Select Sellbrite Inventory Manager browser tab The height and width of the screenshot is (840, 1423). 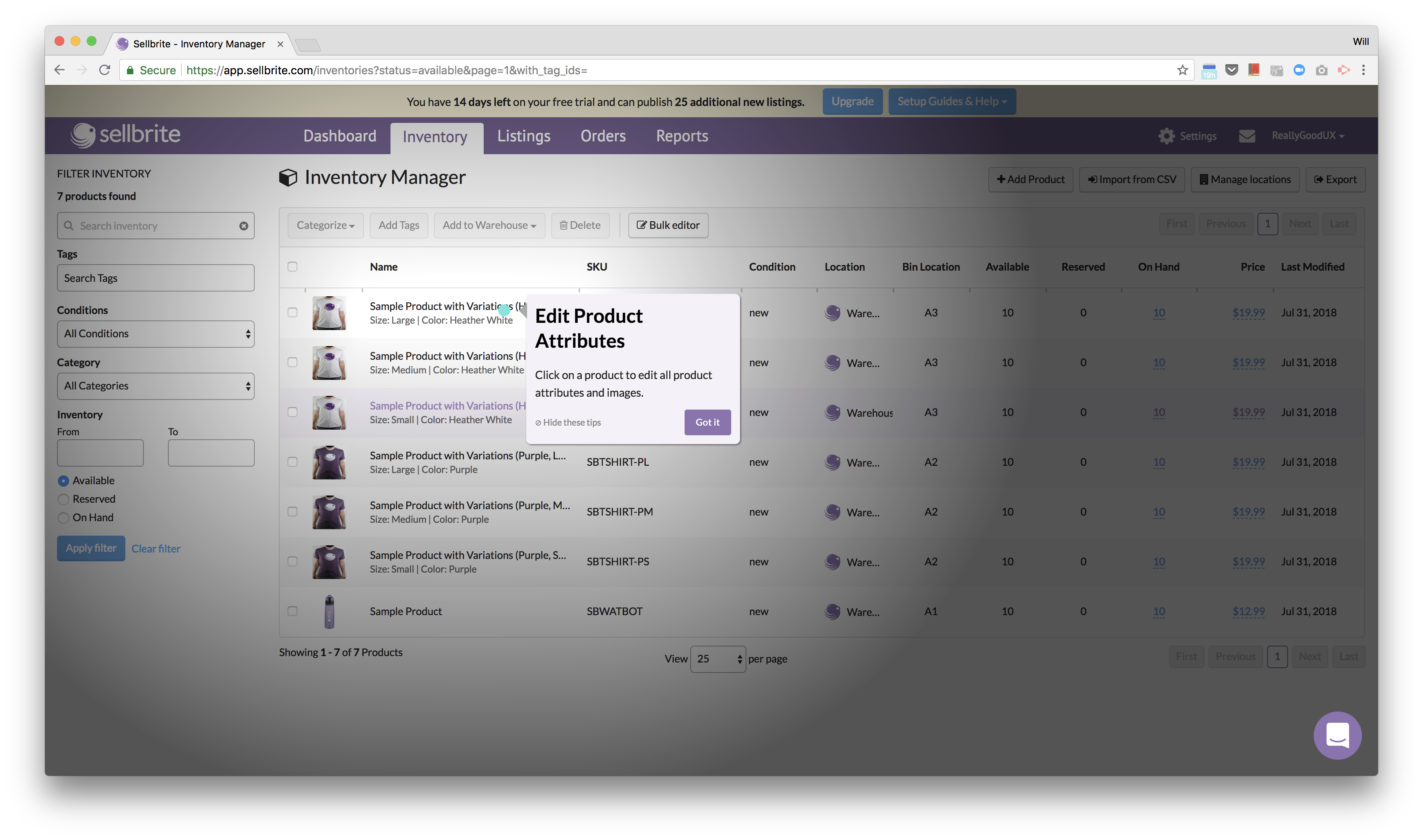199,44
